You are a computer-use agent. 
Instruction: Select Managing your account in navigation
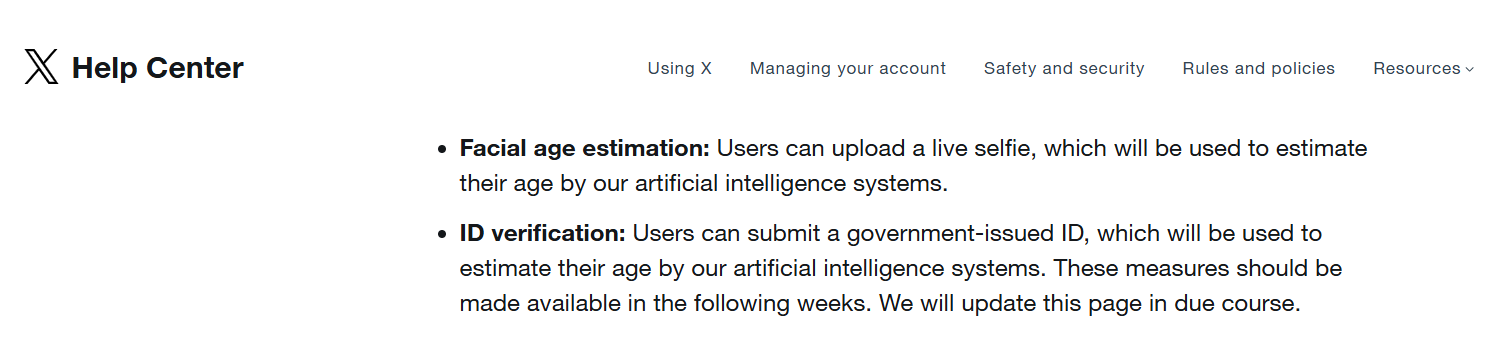coord(848,69)
